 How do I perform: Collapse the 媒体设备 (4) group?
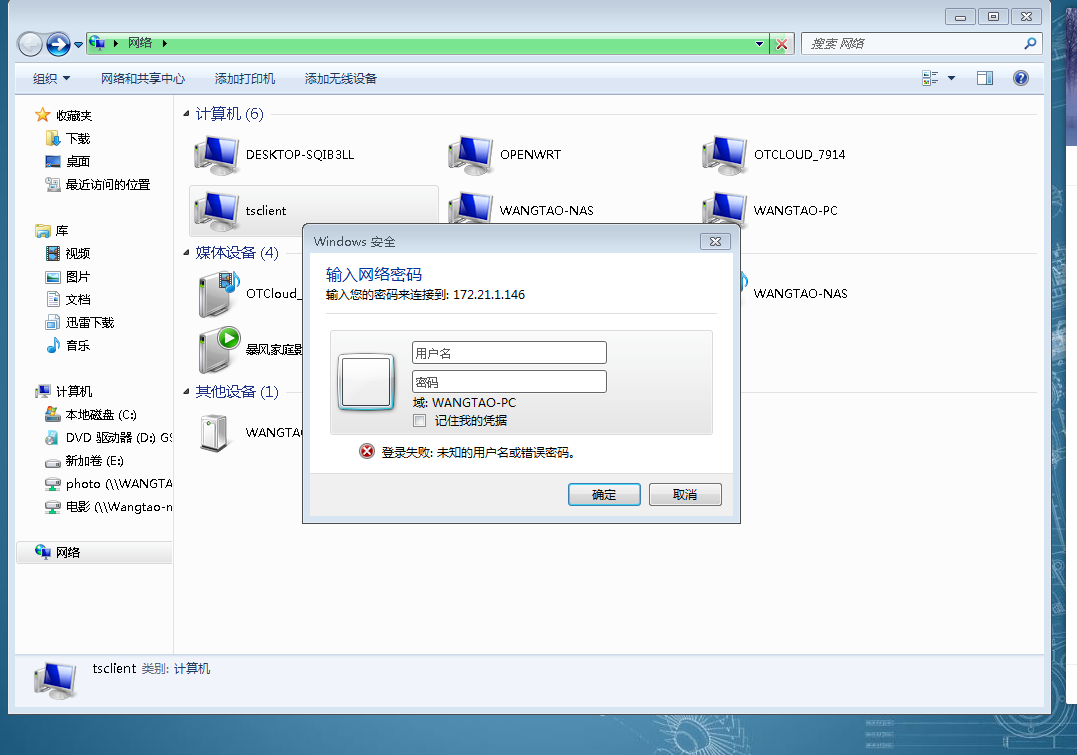point(187,253)
